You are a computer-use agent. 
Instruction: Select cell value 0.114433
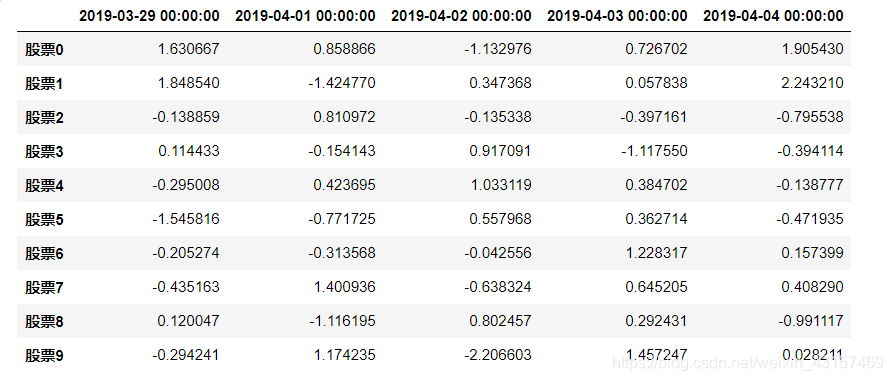pyautogui.click(x=189, y=151)
